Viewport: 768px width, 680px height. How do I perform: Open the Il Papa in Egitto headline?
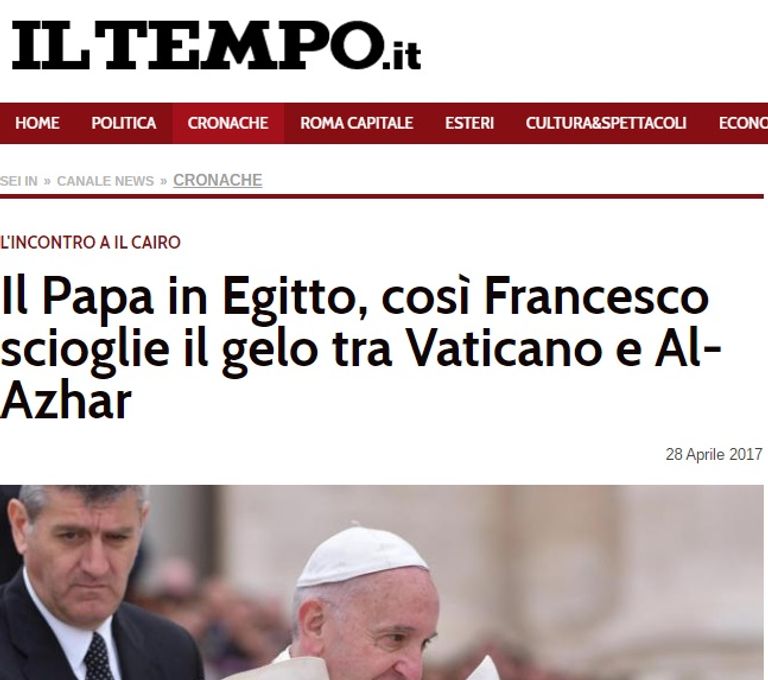click(360, 348)
